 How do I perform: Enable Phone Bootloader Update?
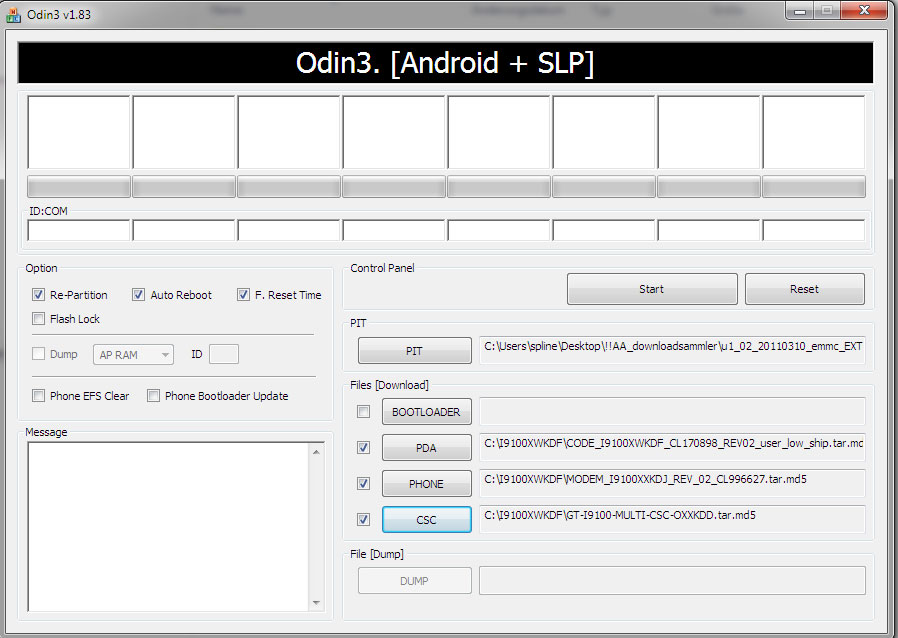(x=154, y=396)
